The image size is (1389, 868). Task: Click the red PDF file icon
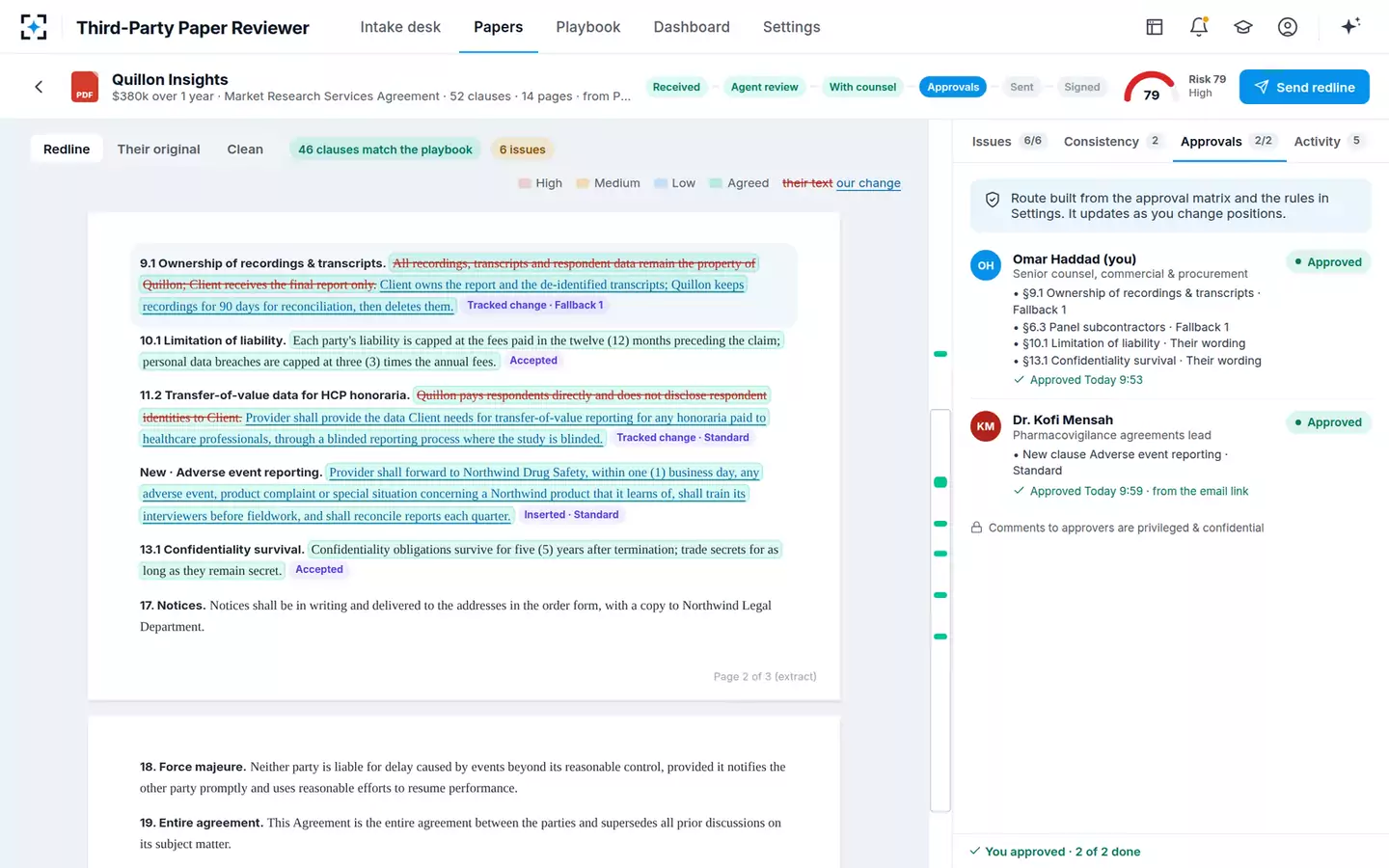[85, 87]
